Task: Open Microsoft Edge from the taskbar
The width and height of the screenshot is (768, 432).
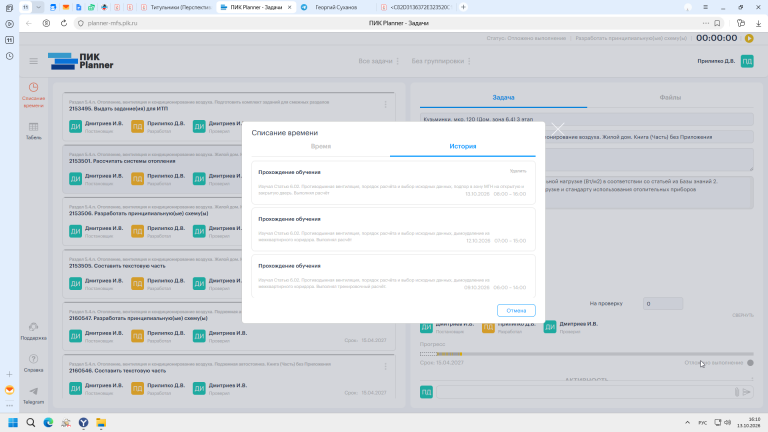Action: [48, 423]
